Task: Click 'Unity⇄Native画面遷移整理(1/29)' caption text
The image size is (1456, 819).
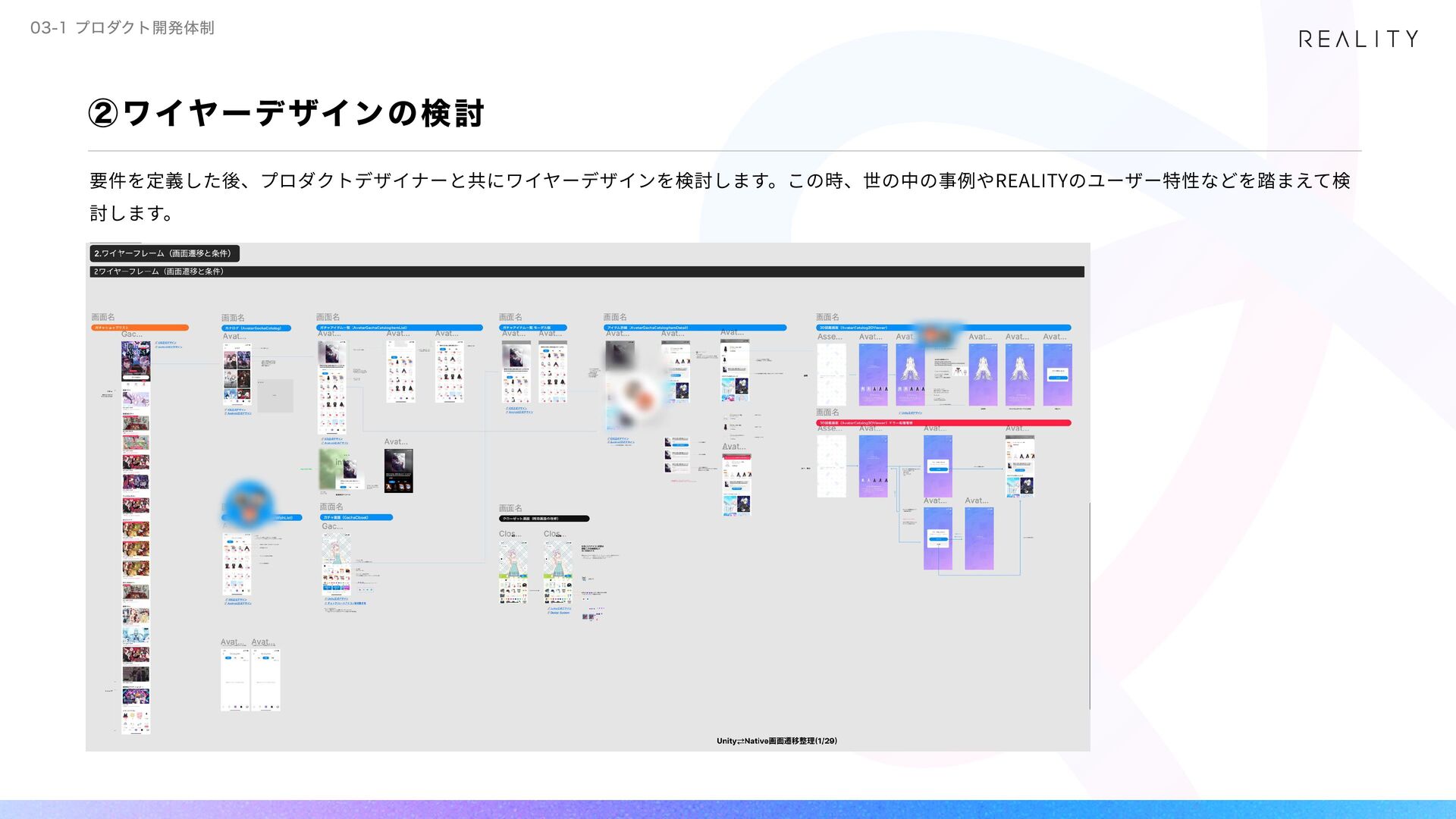Action: click(777, 741)
